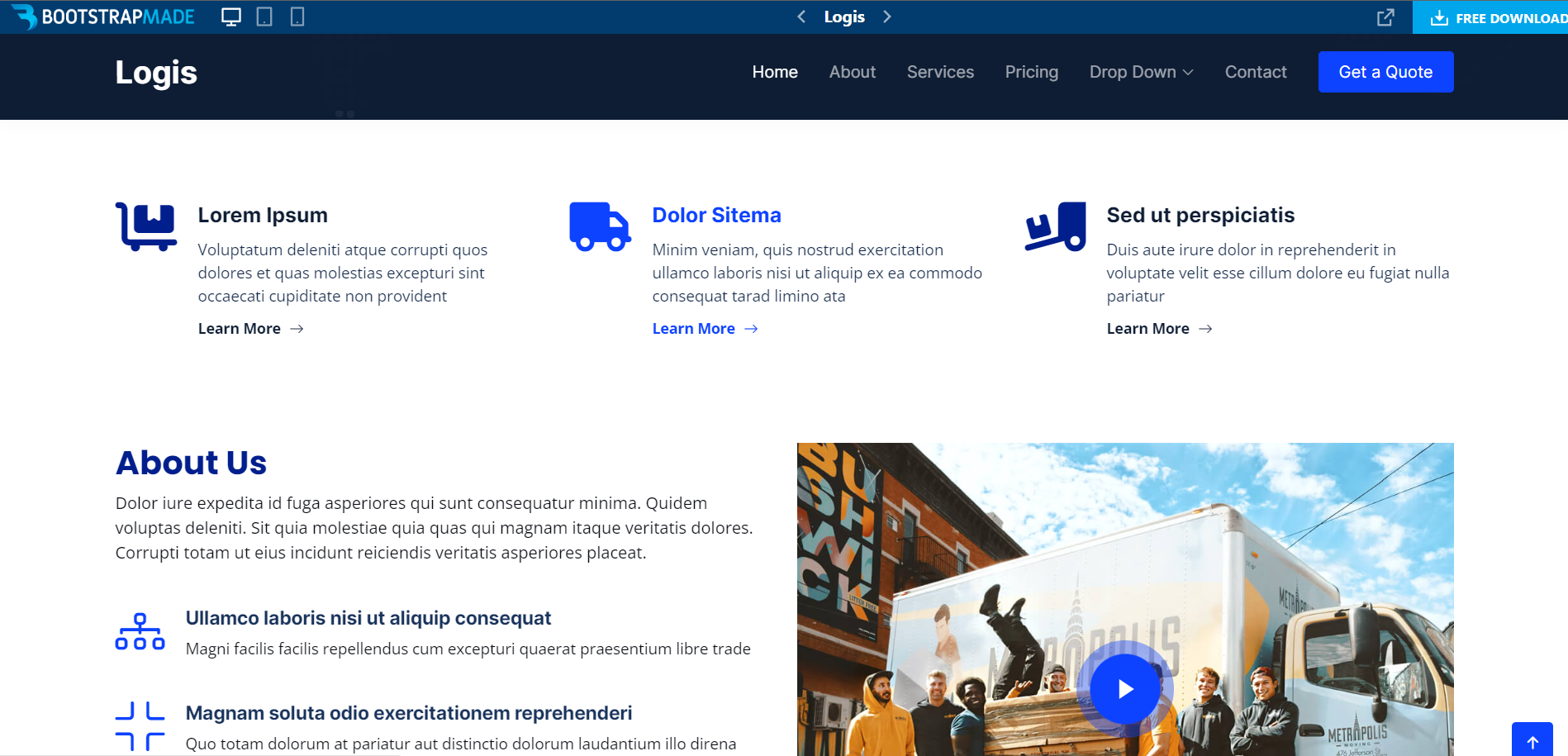Click the scroll-to-top arrow button
Image resolution: width=1568 pixels, height=756 pixels.
coord(1532,740)
